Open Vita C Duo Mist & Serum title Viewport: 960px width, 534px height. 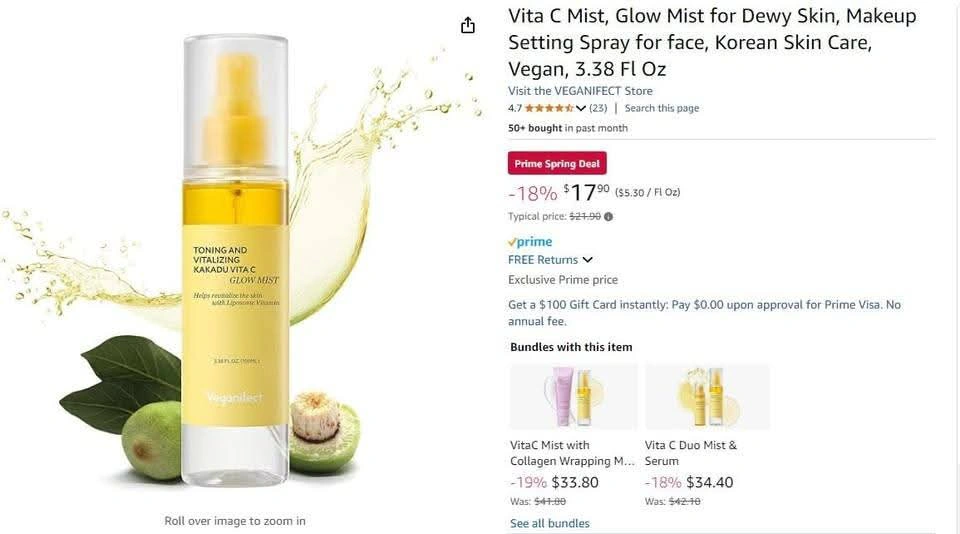tap(691, 453)
